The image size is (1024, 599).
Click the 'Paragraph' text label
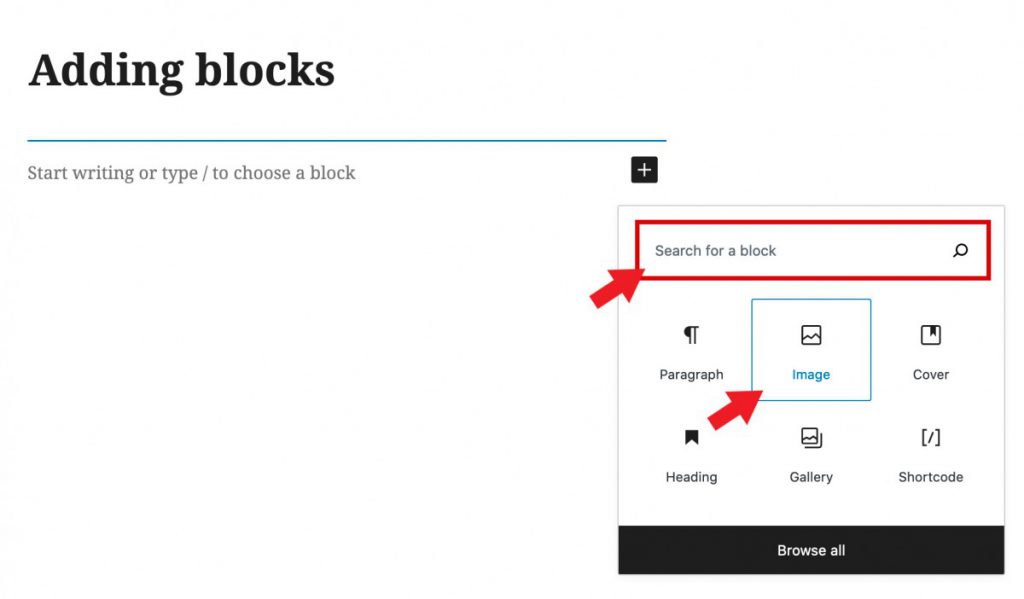pos(691,374)
